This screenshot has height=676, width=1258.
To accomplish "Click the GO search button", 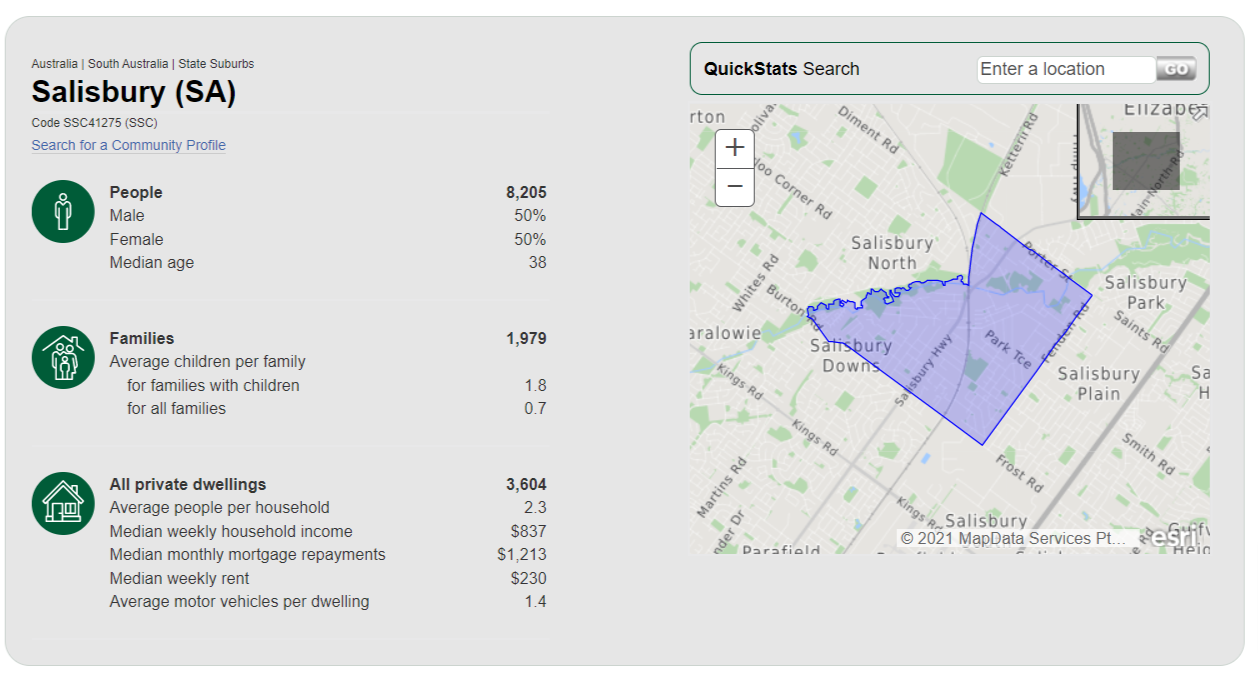I will tap(1176, 69).
